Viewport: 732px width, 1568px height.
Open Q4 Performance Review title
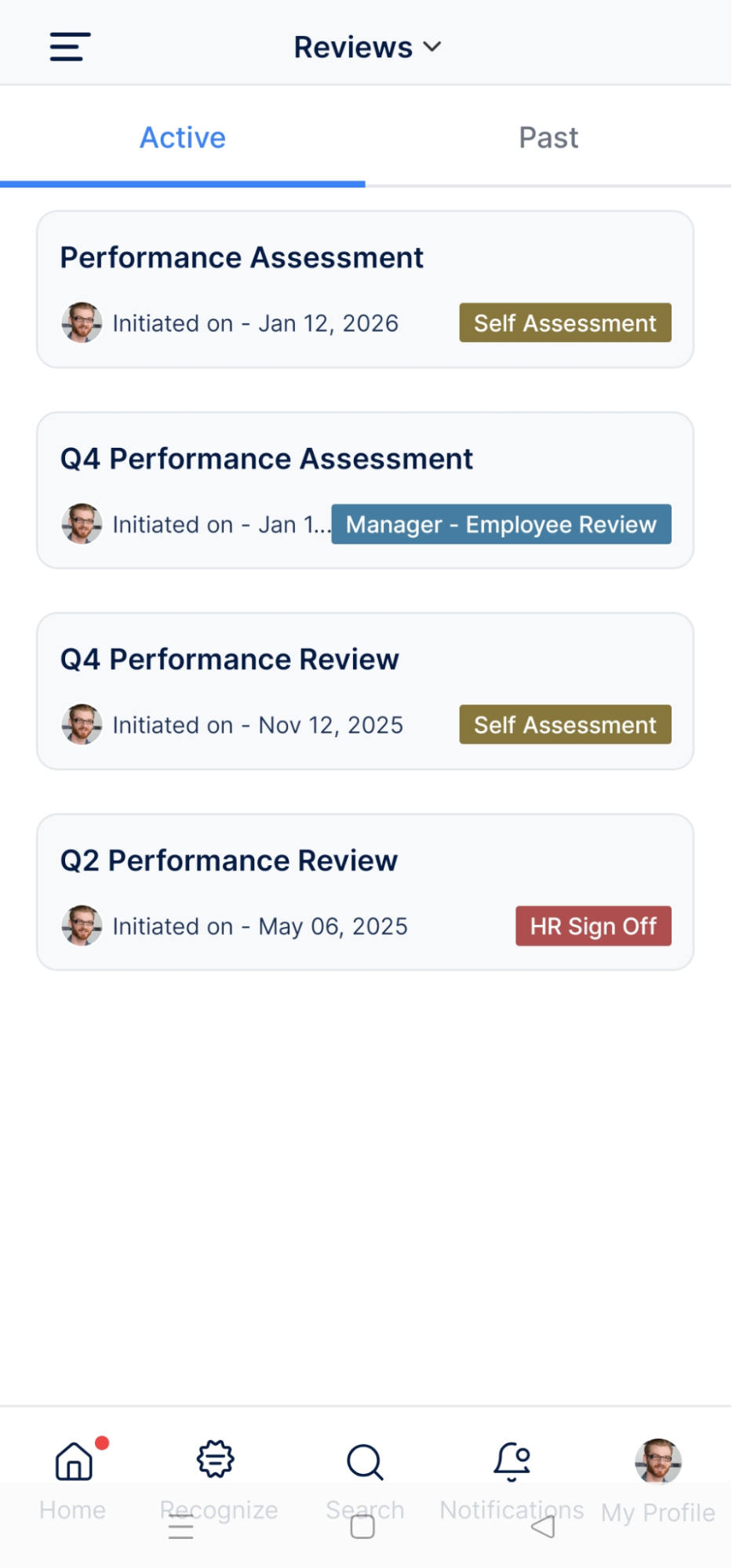coord(230,660)
